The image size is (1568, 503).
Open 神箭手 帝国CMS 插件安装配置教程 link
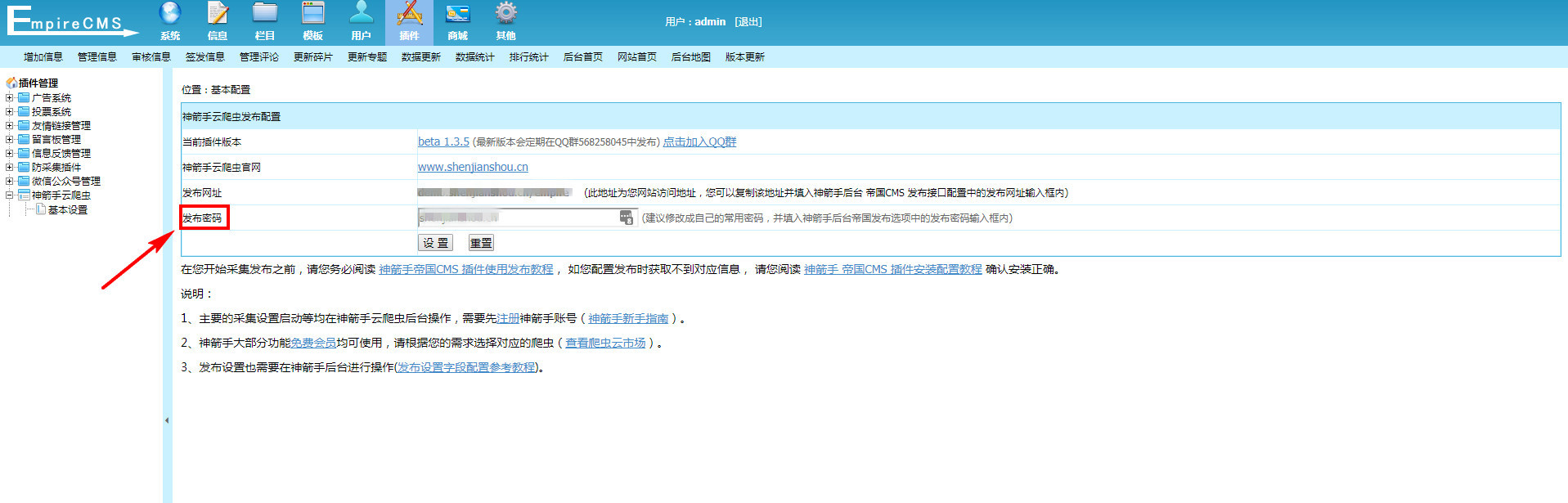tap(893, 269)
